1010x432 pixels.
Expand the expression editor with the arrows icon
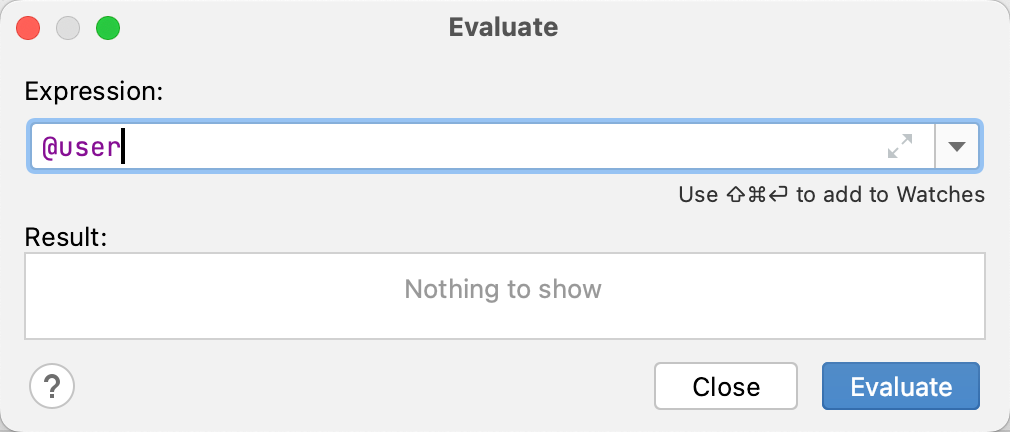(900, 147)
